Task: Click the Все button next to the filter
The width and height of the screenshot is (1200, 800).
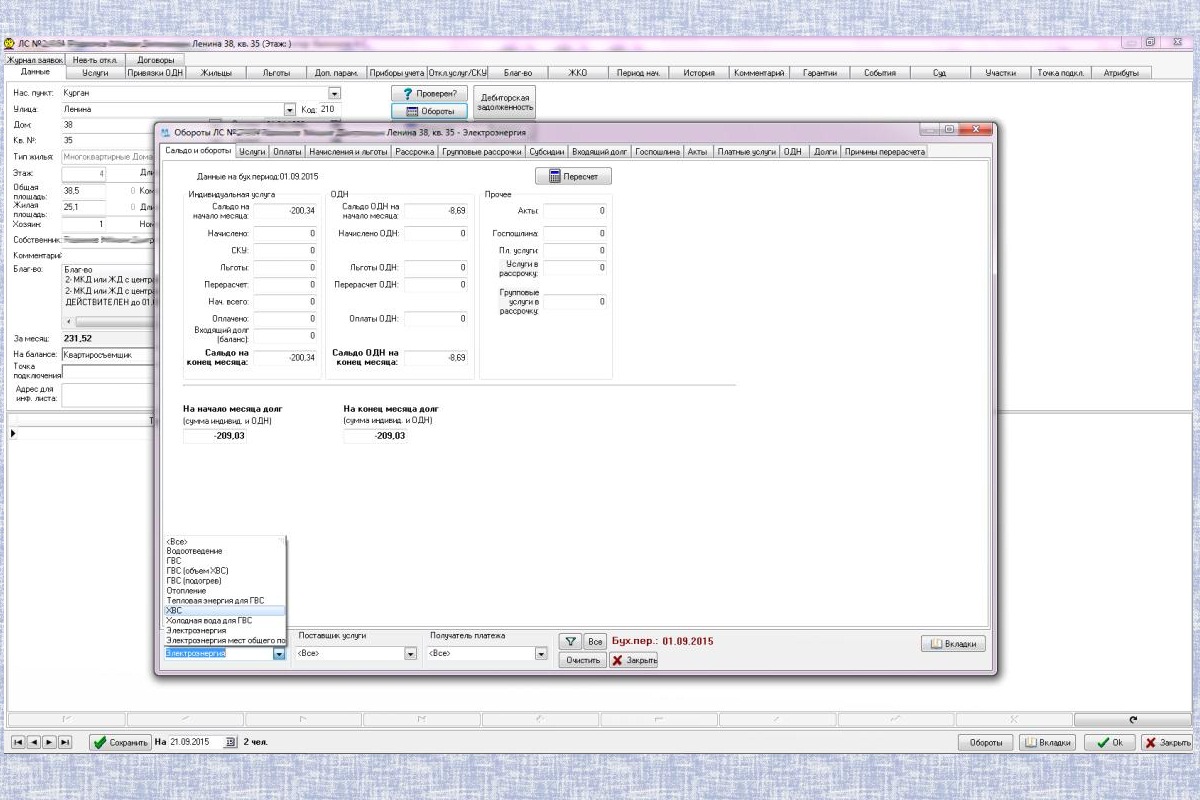Action: (595, 642)
